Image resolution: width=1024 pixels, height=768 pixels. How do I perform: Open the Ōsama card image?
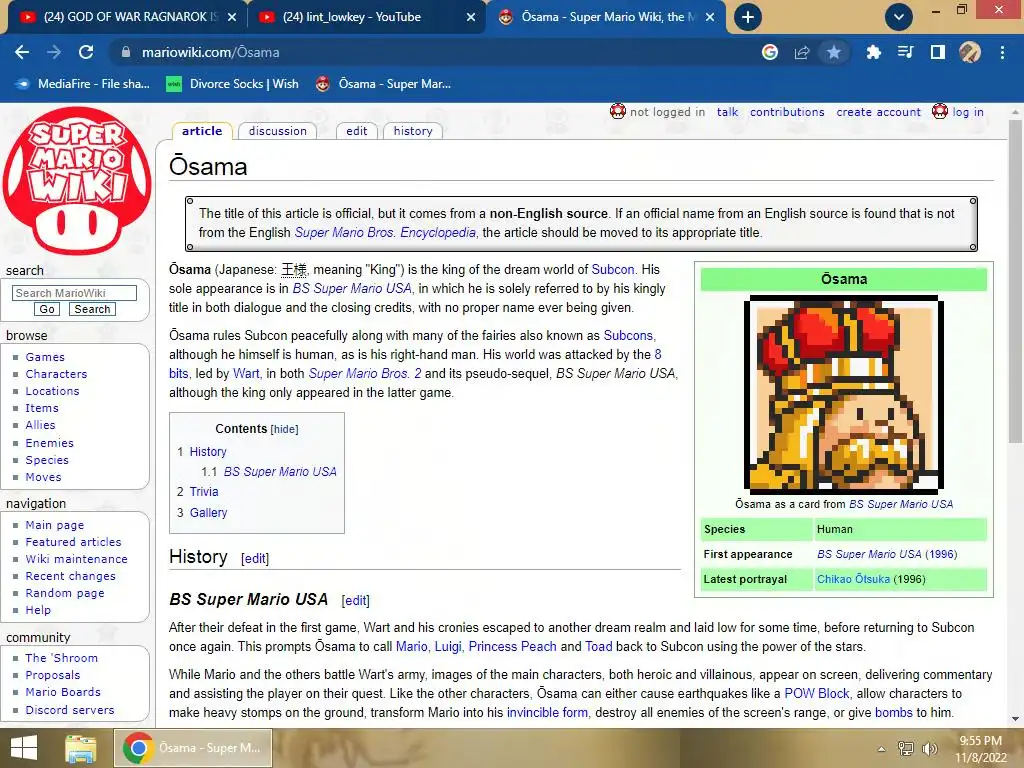point(844,394)
